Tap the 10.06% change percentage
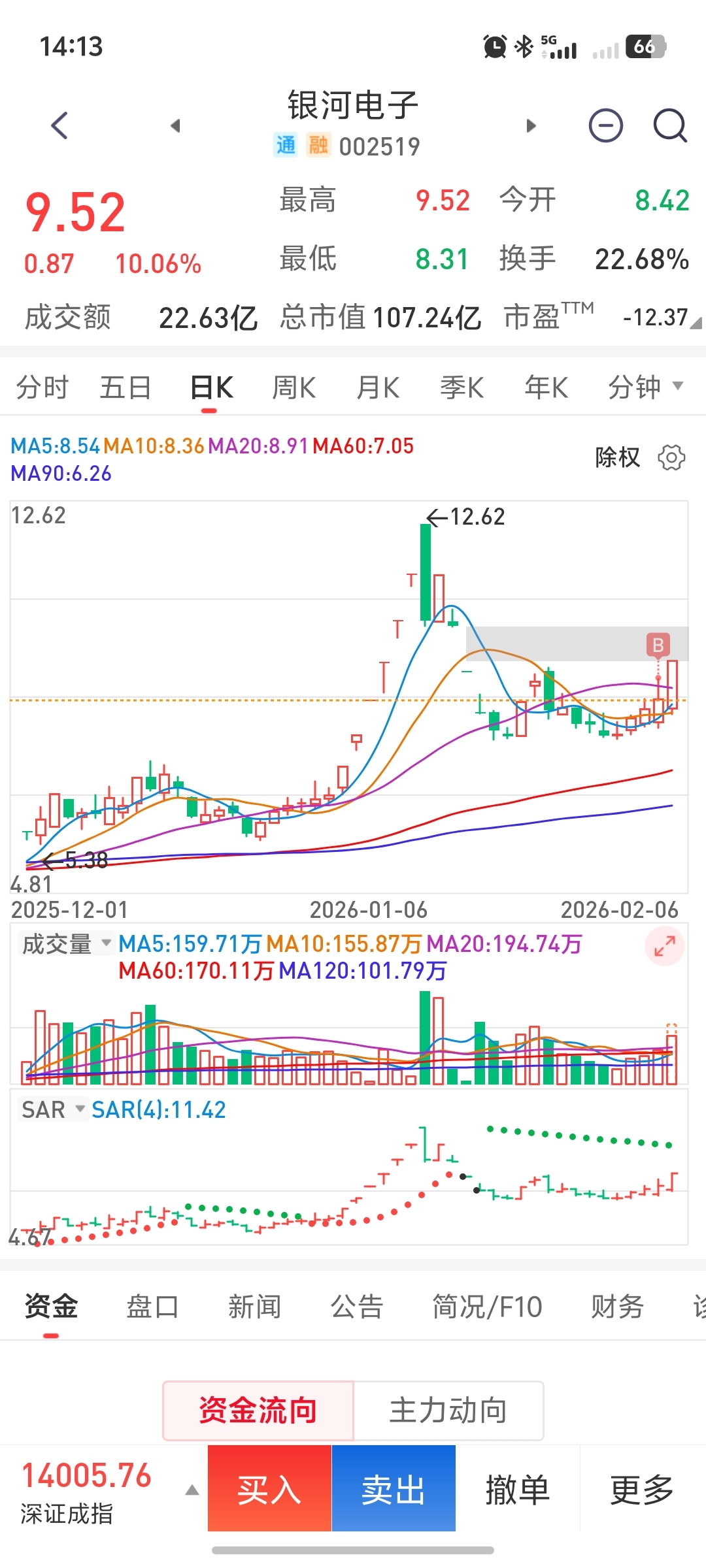Image resolution: width=706 pixels, height=1568 pixels. pos(158,264)
